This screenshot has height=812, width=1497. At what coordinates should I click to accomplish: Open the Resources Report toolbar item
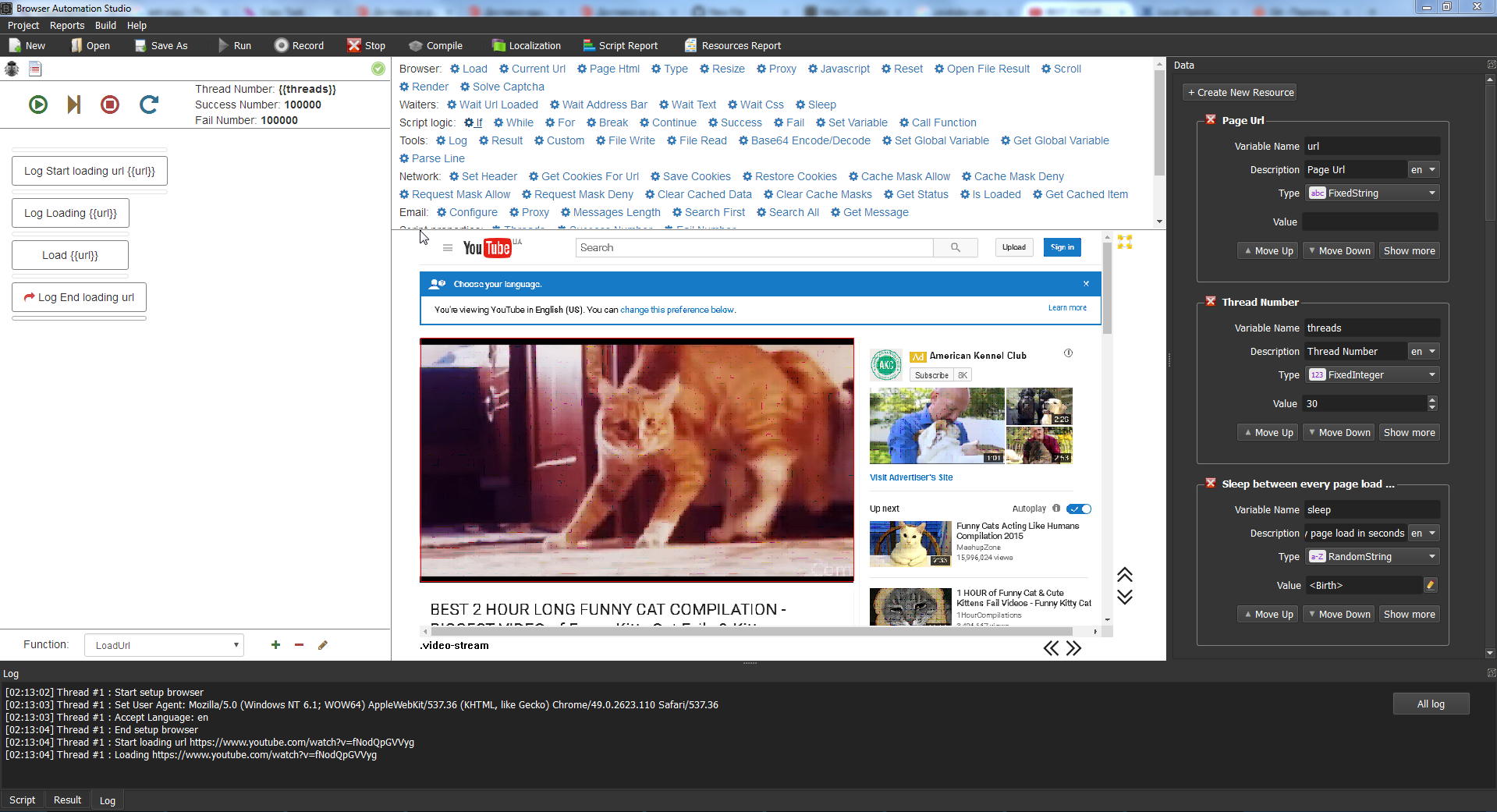pyautogui.click(x=733, y=45)
